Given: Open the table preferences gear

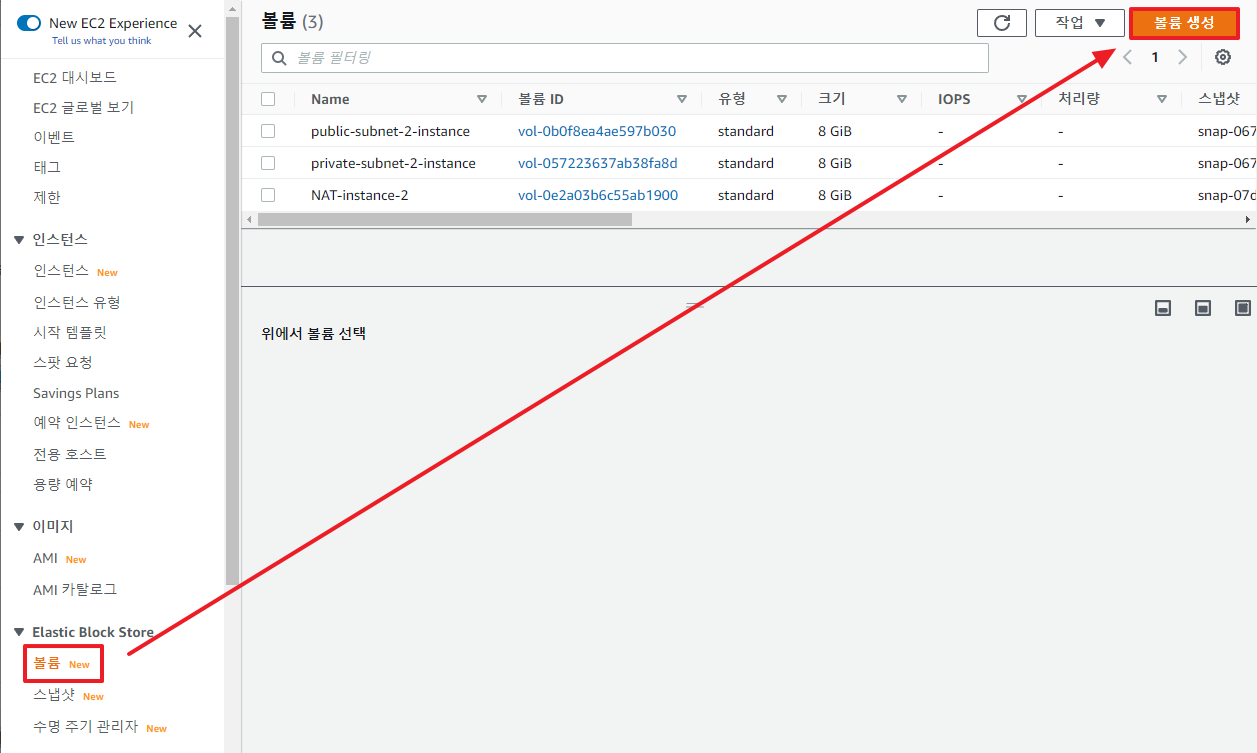Looking at the screenshot, I should pyautogui.click(x=1222, y=57).
